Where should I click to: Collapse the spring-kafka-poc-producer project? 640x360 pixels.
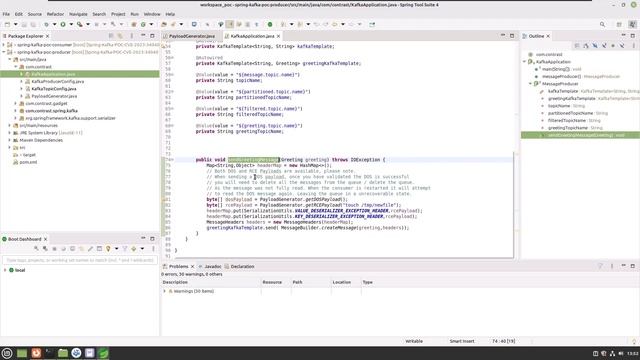pos(4,52)
